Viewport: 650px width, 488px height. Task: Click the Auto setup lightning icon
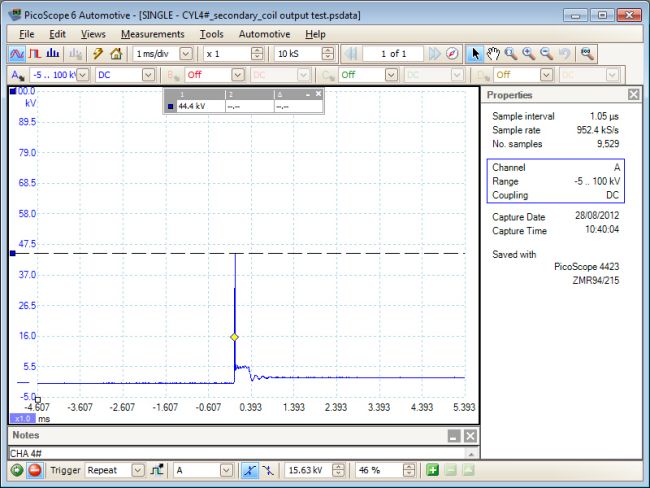[98, 54]
